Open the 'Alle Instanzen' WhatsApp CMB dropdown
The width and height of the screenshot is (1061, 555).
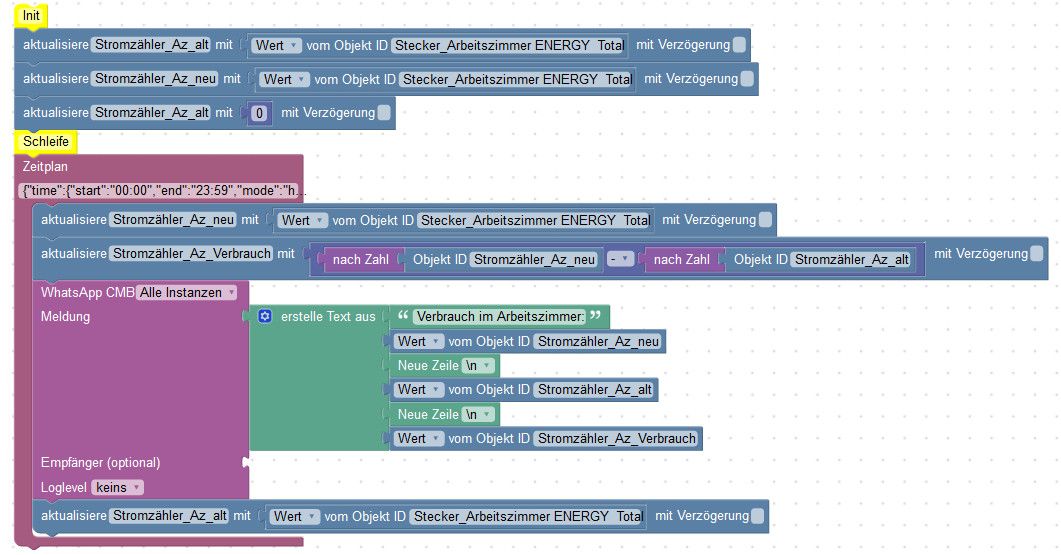(187, 292)
